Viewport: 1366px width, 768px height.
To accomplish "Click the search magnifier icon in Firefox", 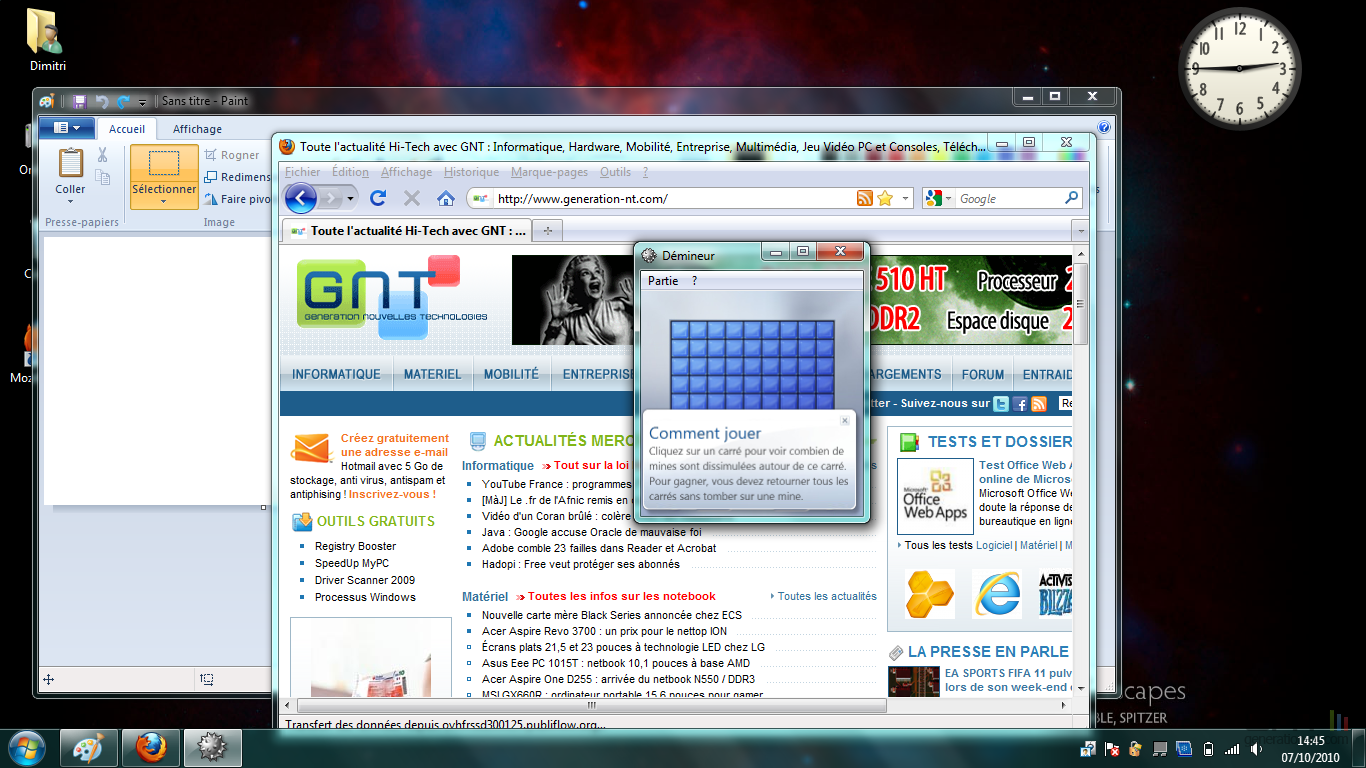I will [1072, 199].
